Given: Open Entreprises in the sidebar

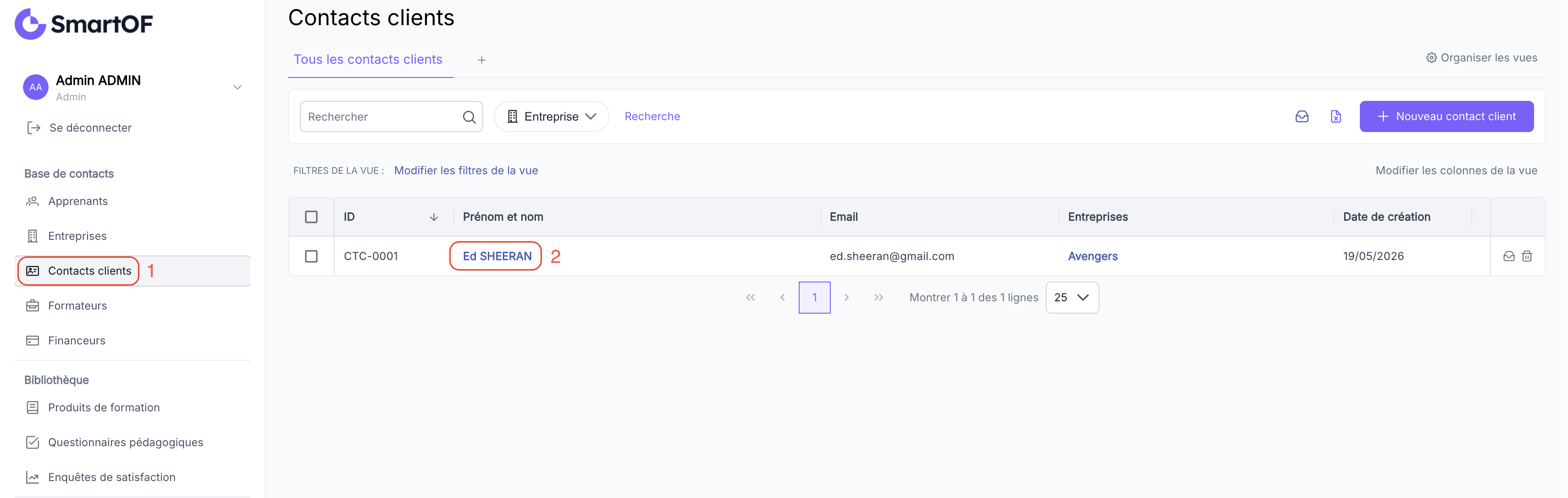Looking at the screenshot, I should pos(77,236).
